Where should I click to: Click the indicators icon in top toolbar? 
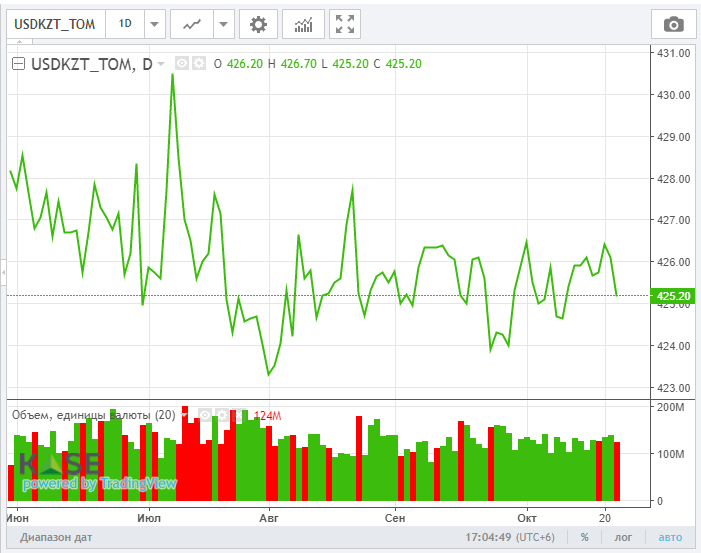(302, 24)
